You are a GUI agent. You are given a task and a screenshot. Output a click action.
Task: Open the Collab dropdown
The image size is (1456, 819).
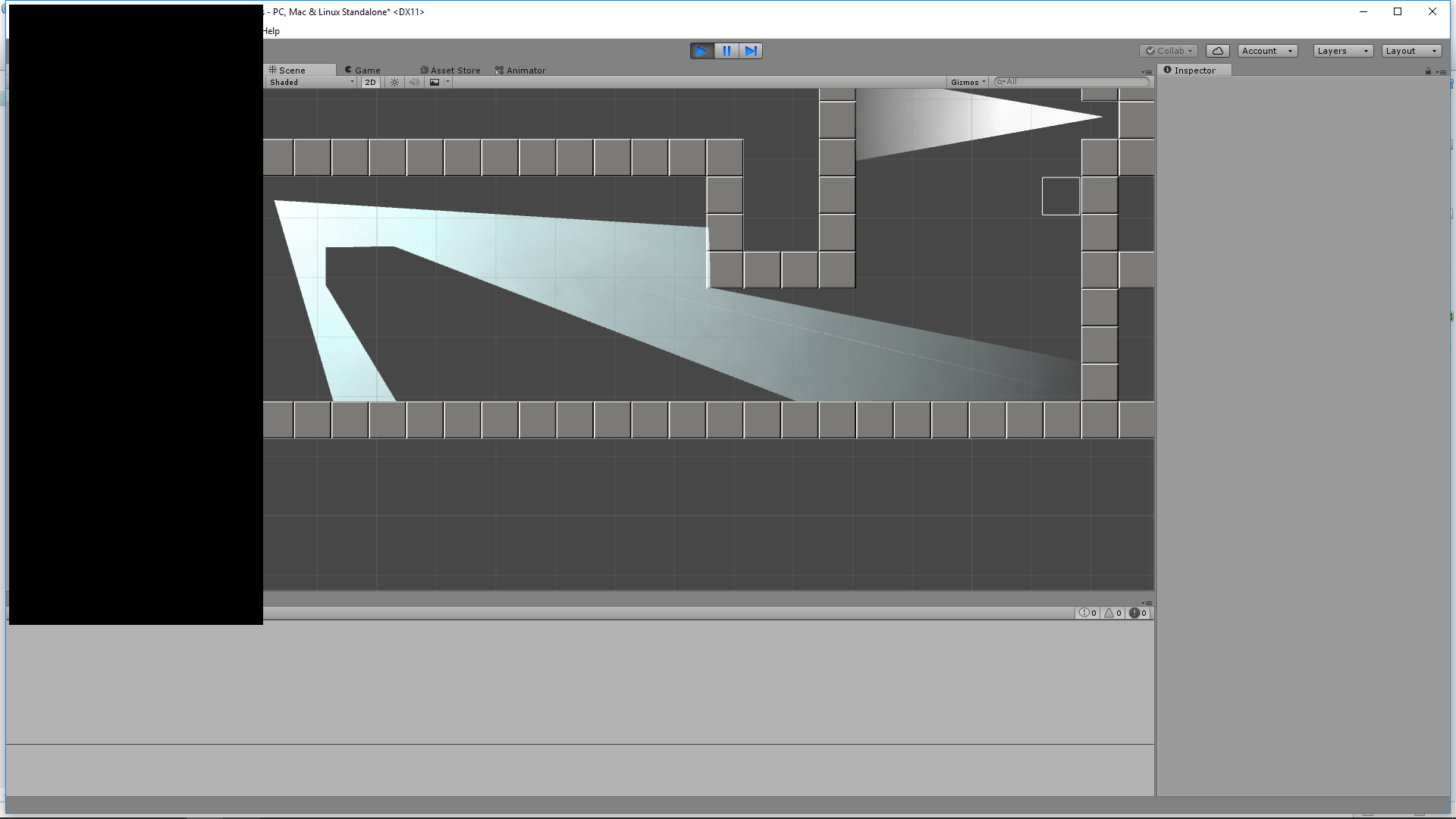coord(1169,51)
